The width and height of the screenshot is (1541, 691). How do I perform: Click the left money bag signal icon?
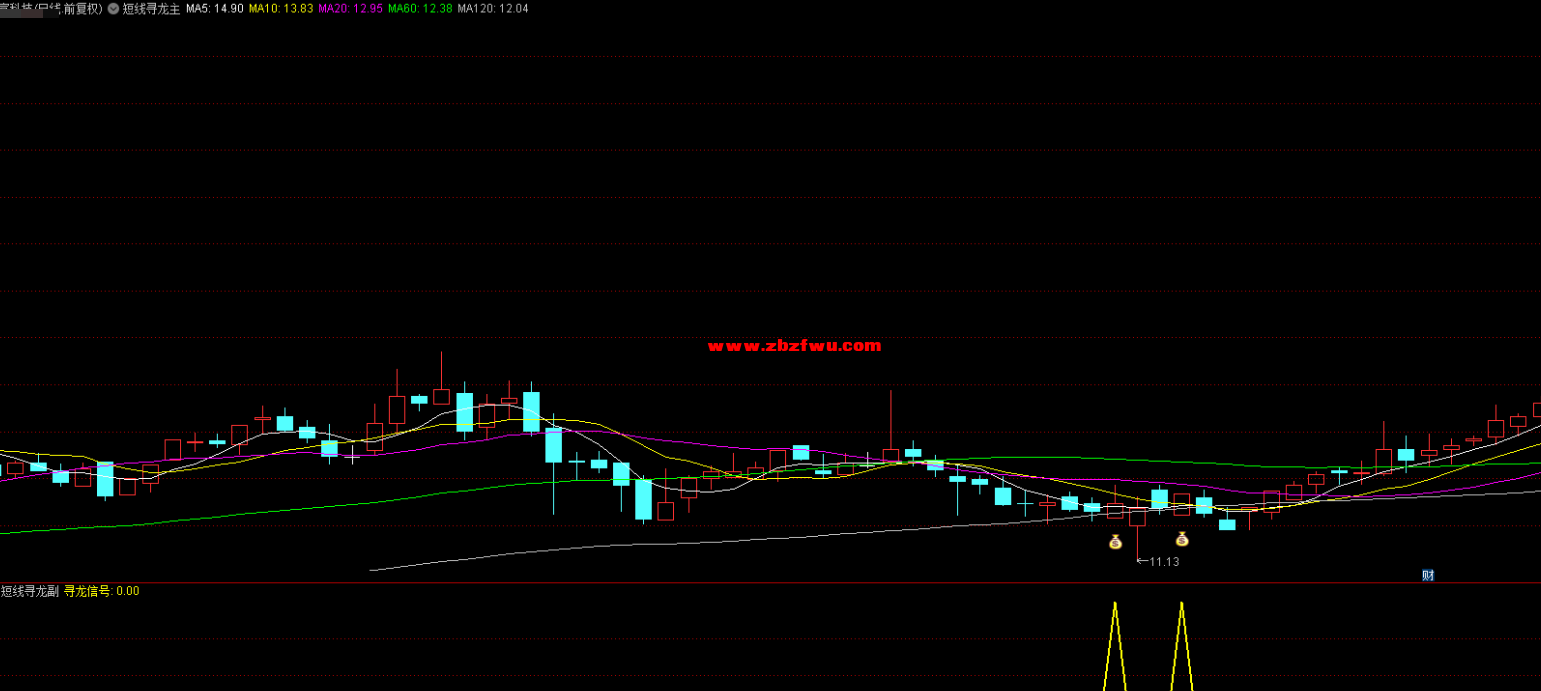(x=1115, y=542)
